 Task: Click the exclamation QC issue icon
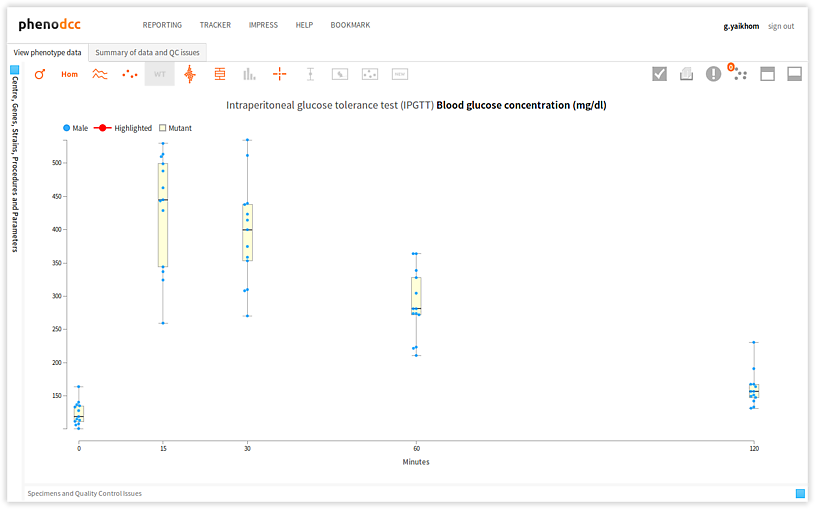click(713, 74)
